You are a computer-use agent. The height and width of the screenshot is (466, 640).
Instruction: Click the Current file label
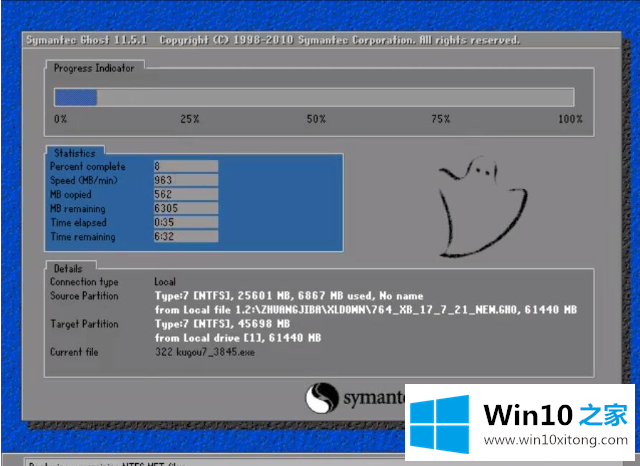tap(74, 352)
